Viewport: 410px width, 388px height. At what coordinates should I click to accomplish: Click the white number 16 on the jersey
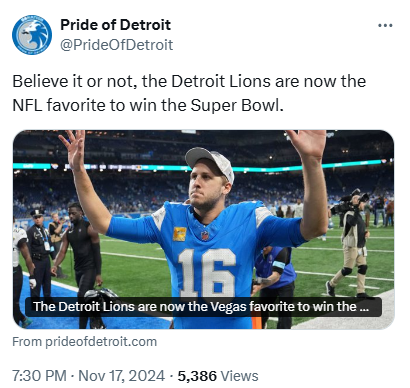click(x=207, y=272)
